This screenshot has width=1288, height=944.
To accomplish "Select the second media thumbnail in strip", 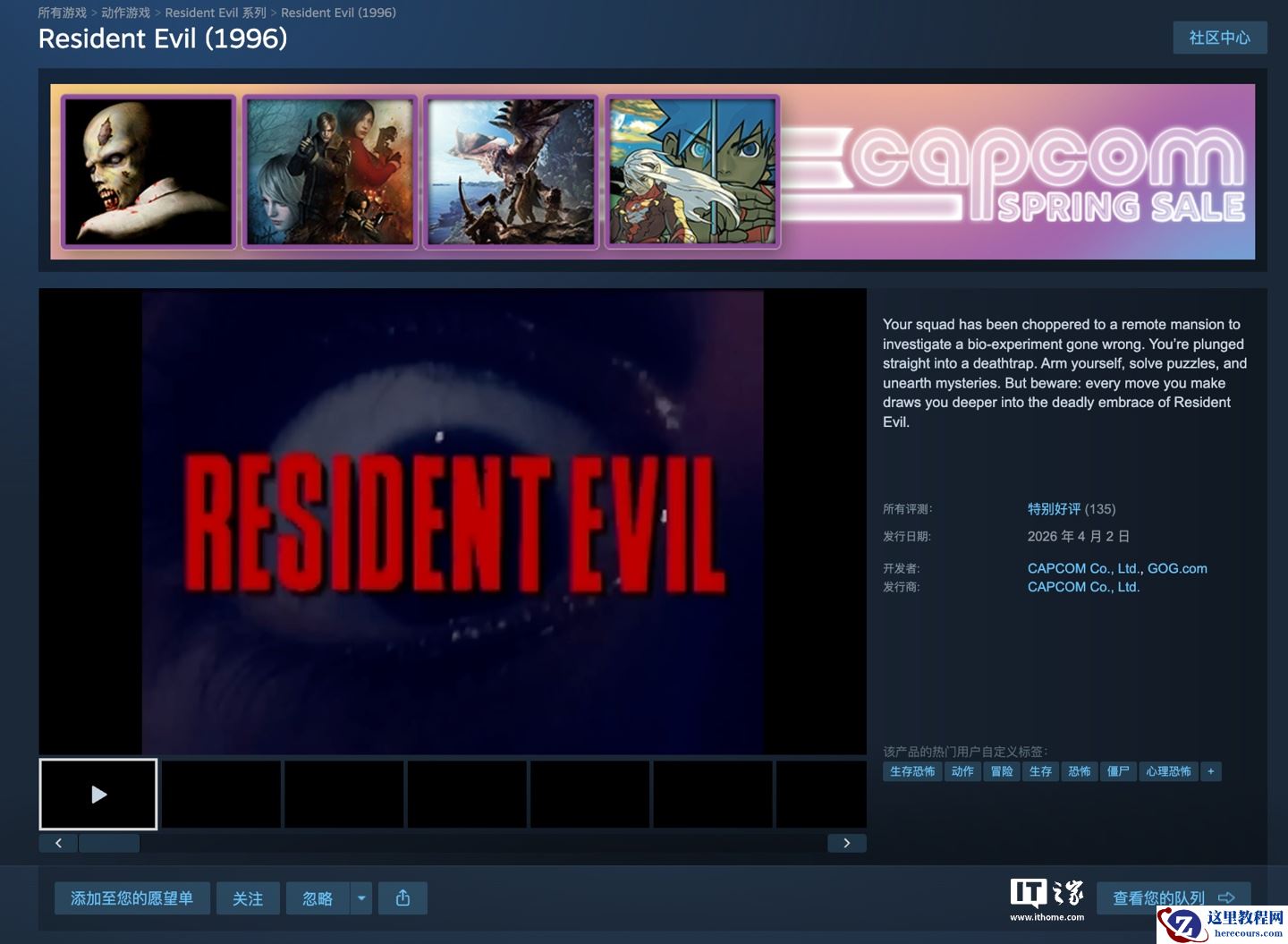I will [221, 795].
